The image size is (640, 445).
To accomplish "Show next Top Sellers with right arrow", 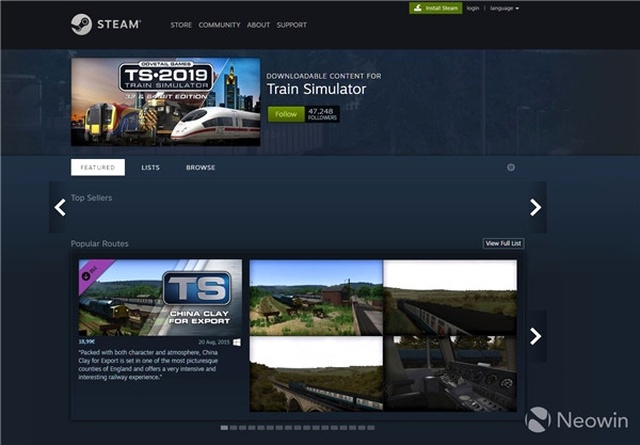I will [x=536, y=207].
